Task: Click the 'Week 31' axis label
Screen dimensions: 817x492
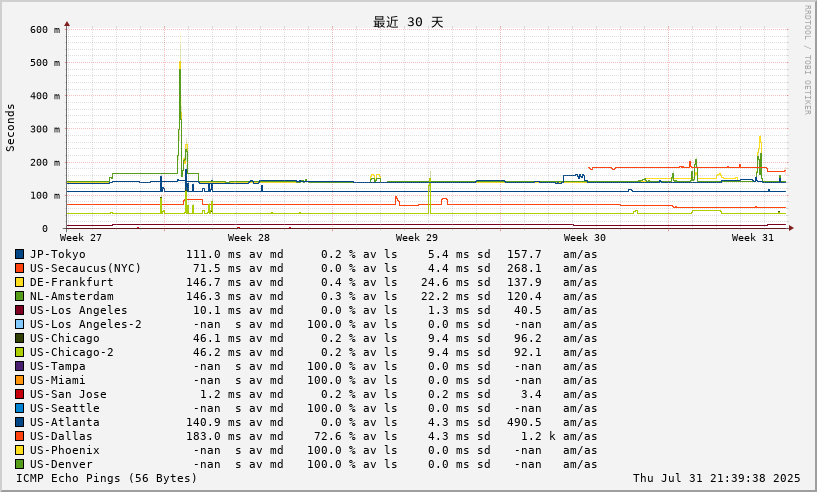Action: click(x=752, y=238)
